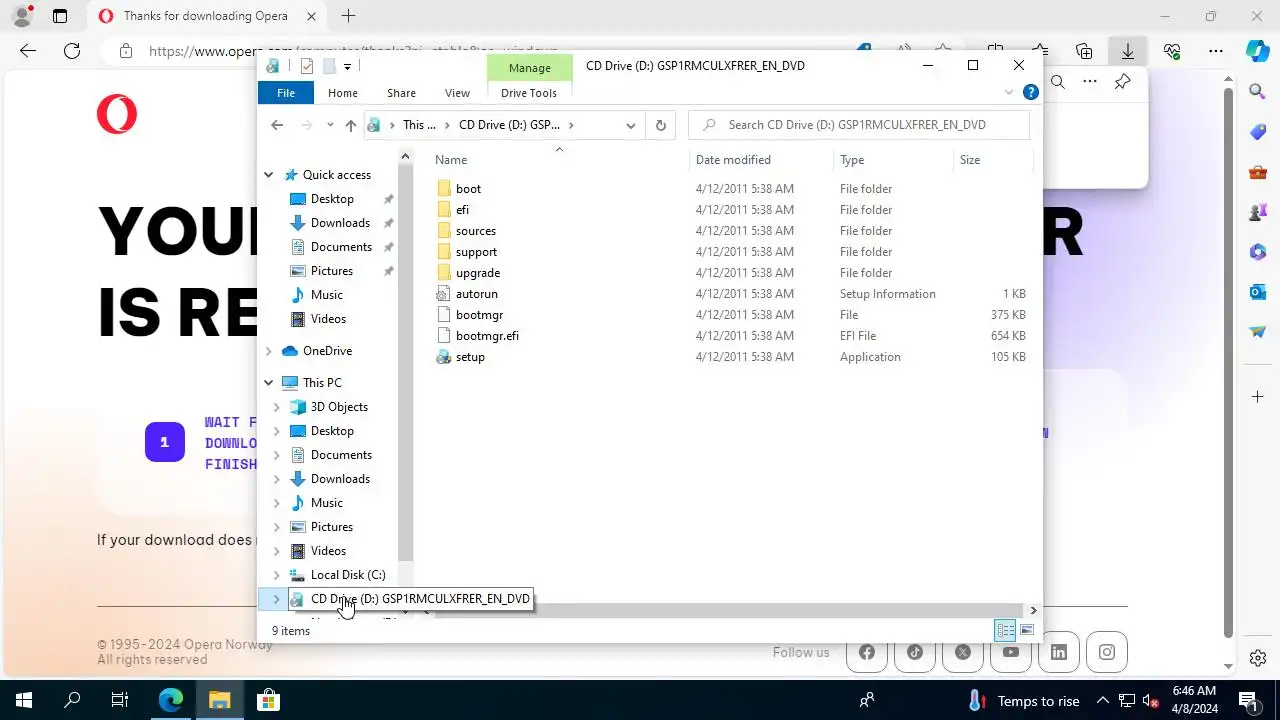The image size is (1280, 720).
Task: Open recent locations dropdown arrow
Action: [329, 125]
